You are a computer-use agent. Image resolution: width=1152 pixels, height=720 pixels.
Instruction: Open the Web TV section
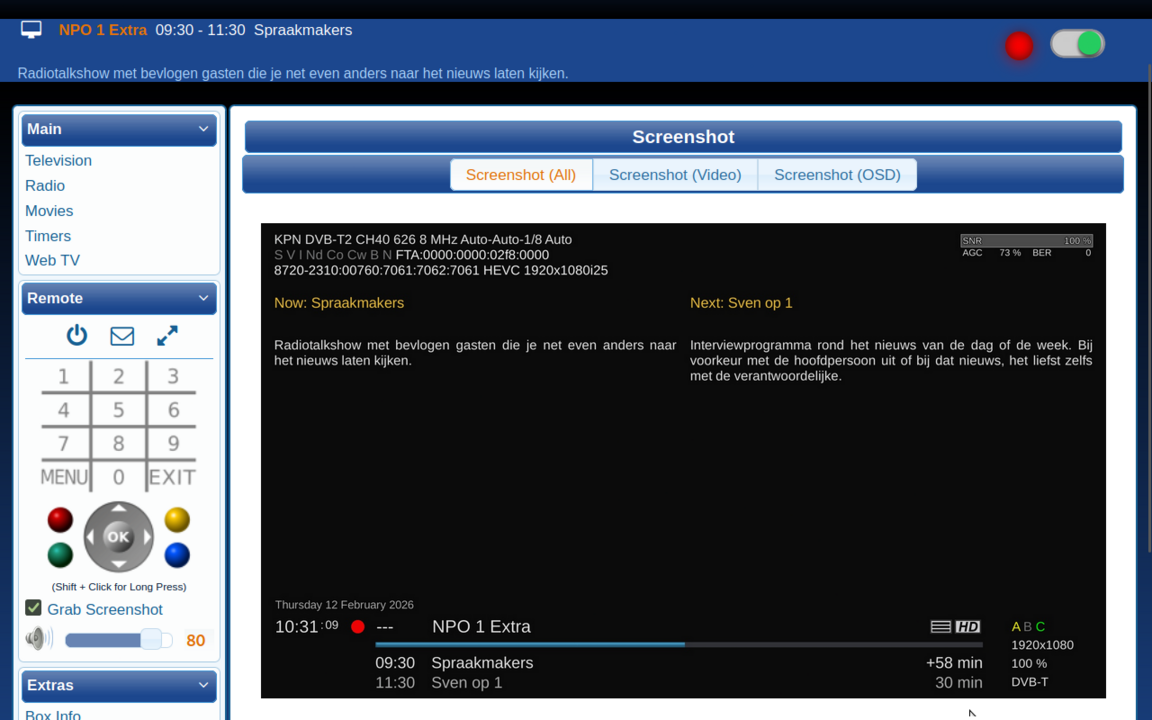[x=52, y=260]
